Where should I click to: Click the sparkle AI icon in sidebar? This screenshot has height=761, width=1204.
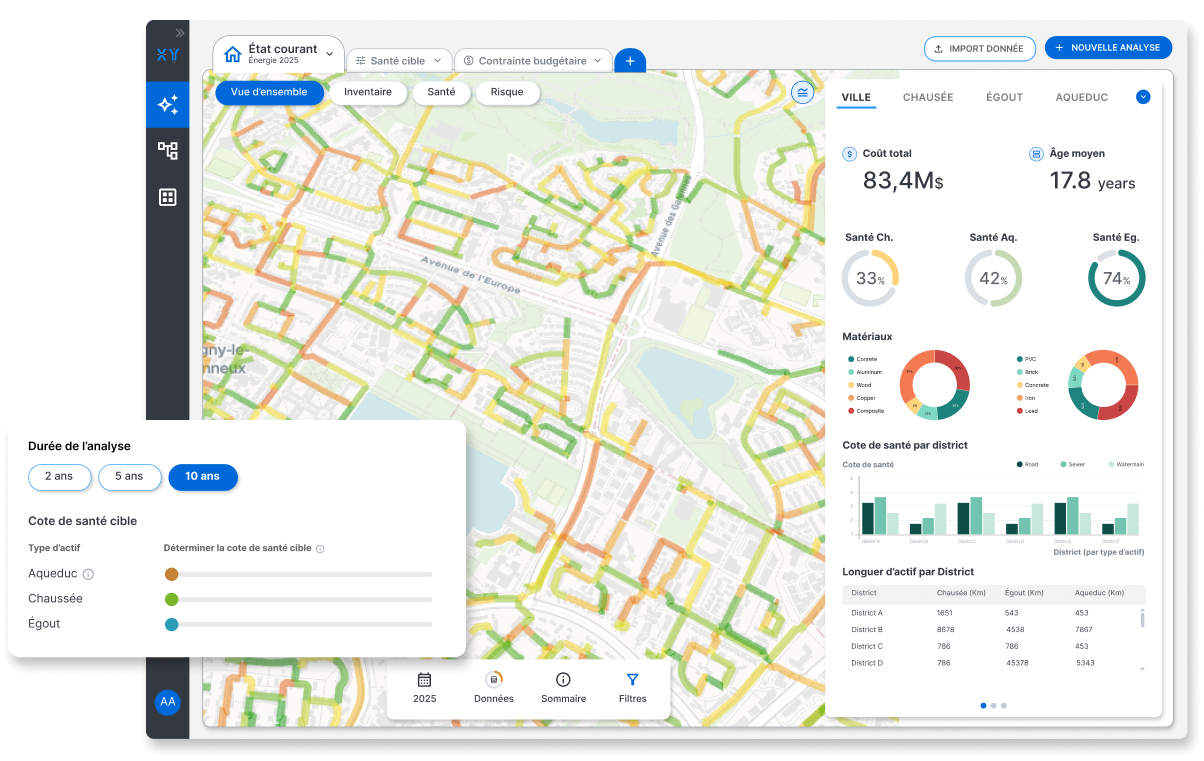(x=167, y=105)
